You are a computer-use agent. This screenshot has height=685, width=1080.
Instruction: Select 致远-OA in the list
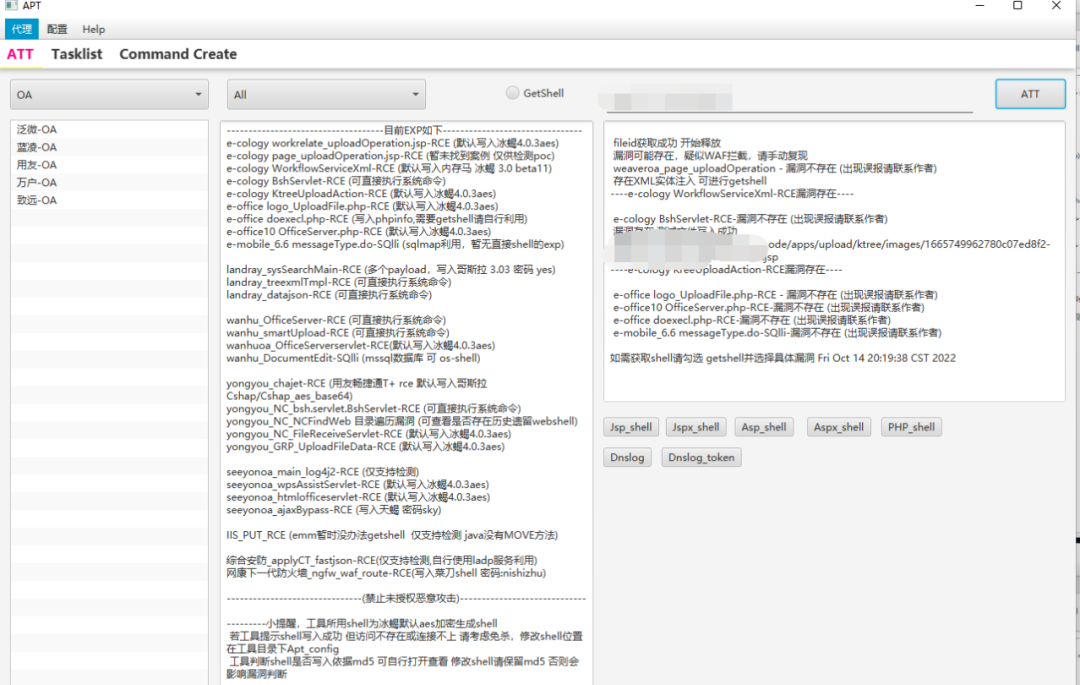[x=109, y=200]
